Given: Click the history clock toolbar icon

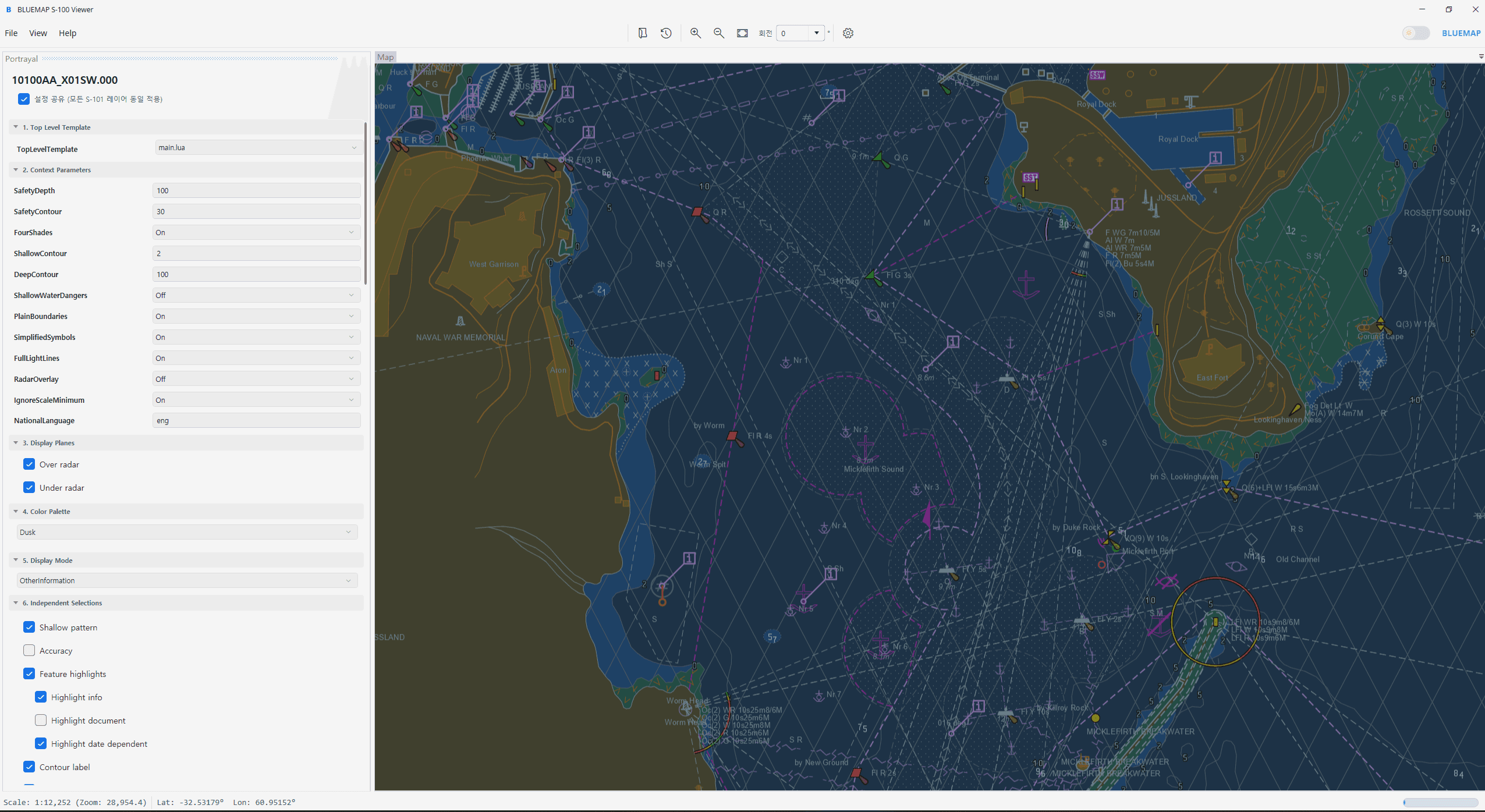Looking at the screenshot, I should tap(666, 33).
